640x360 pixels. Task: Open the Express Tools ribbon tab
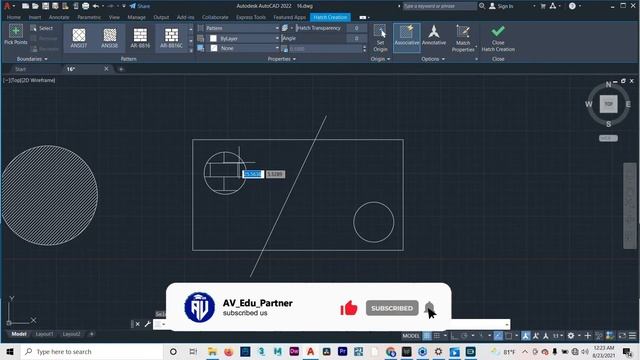coord(251,17)
